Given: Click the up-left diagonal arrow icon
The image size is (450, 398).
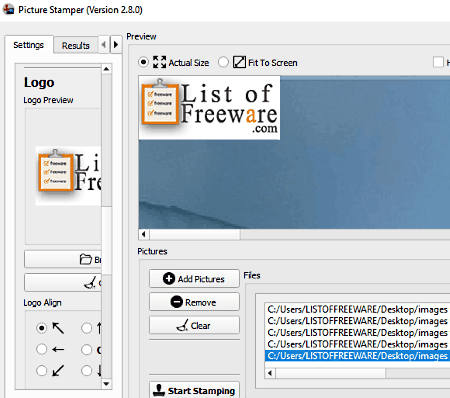Looking at the screenshot, I should (x=58, y=328).
